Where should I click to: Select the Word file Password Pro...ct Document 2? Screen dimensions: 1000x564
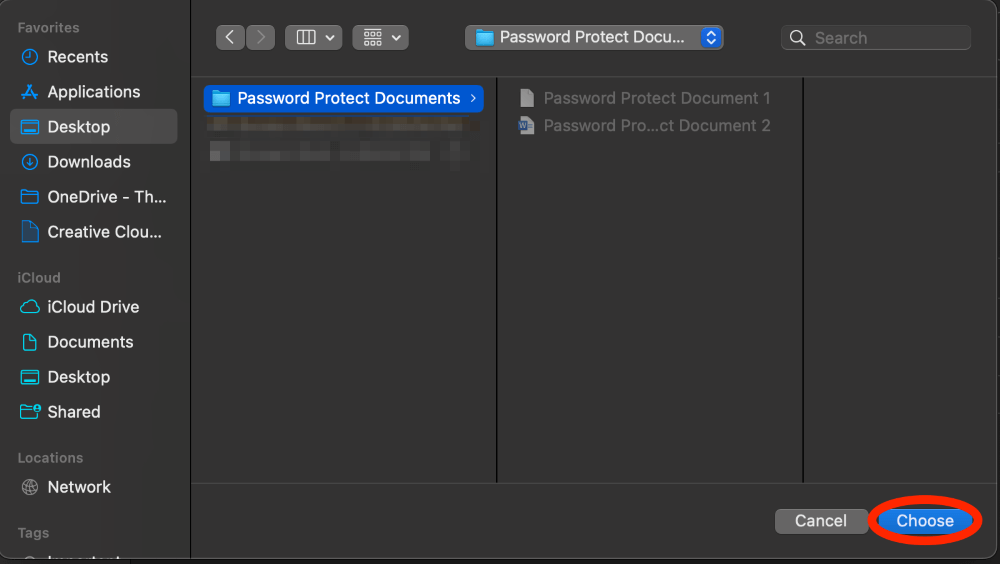(656, 126)
